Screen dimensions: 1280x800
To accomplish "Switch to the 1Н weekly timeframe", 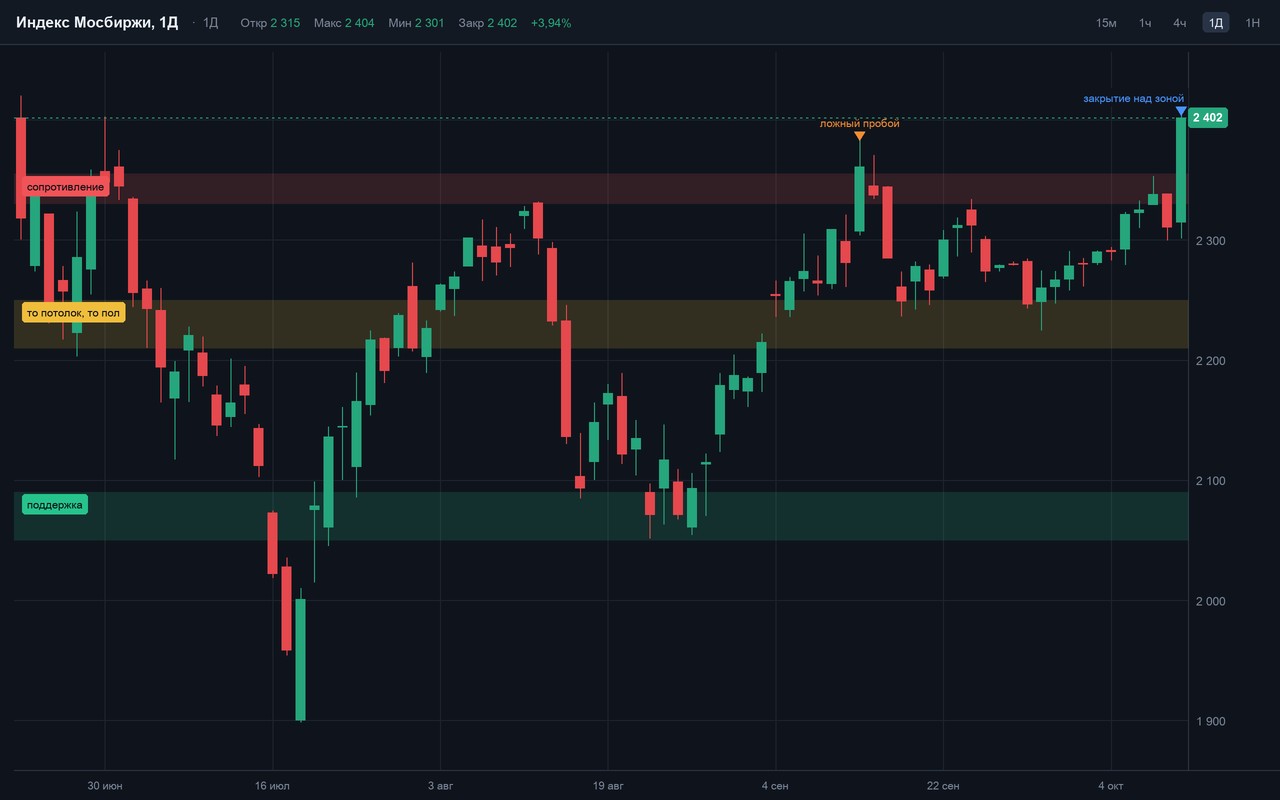I will pyautogui.click(x=1252, y=22).
